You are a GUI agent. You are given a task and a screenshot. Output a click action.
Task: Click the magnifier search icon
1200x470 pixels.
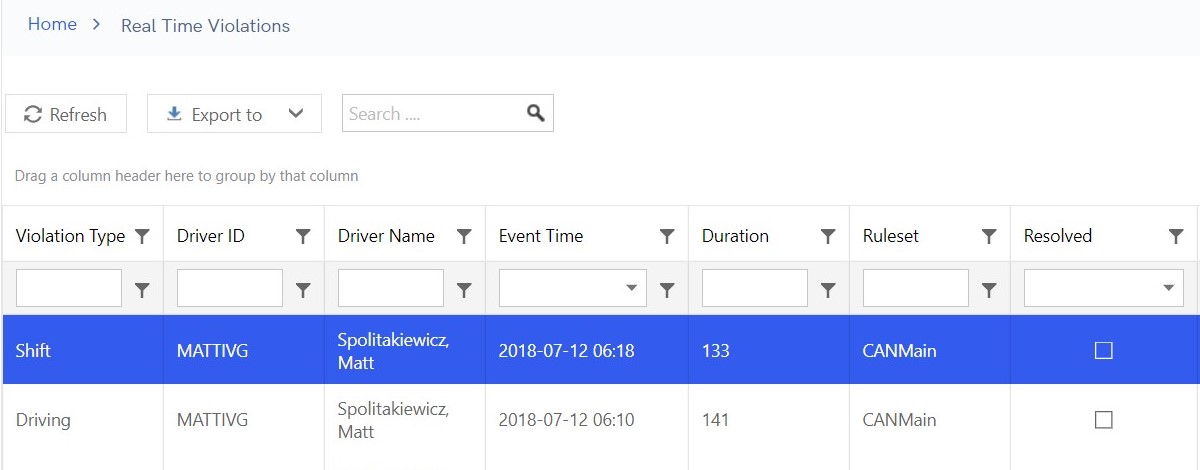(x=536, y=113)
